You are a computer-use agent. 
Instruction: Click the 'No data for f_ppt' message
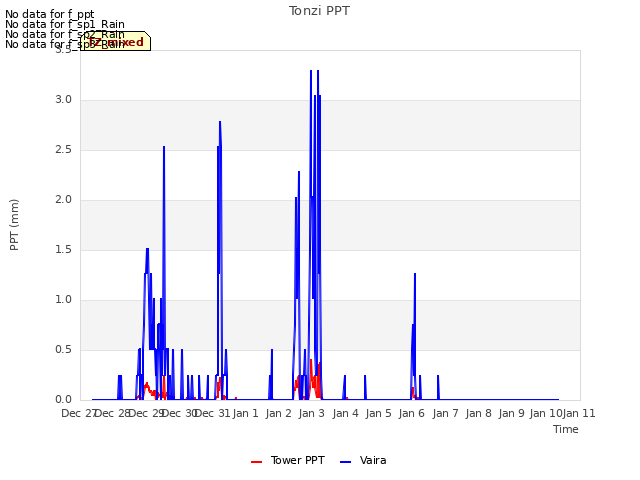pyautogui.click(x=49, y=14)
